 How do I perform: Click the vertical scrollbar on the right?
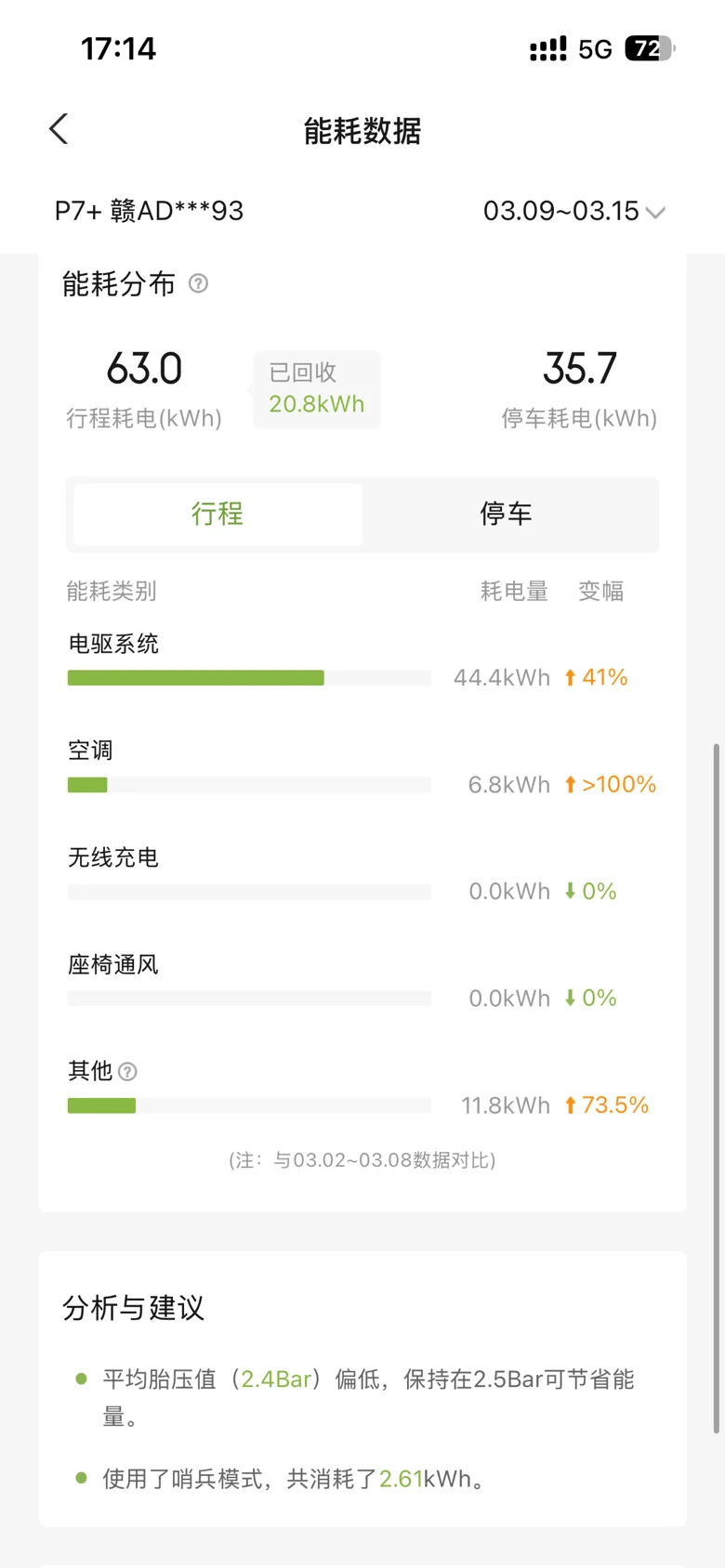click(716, 1087)
